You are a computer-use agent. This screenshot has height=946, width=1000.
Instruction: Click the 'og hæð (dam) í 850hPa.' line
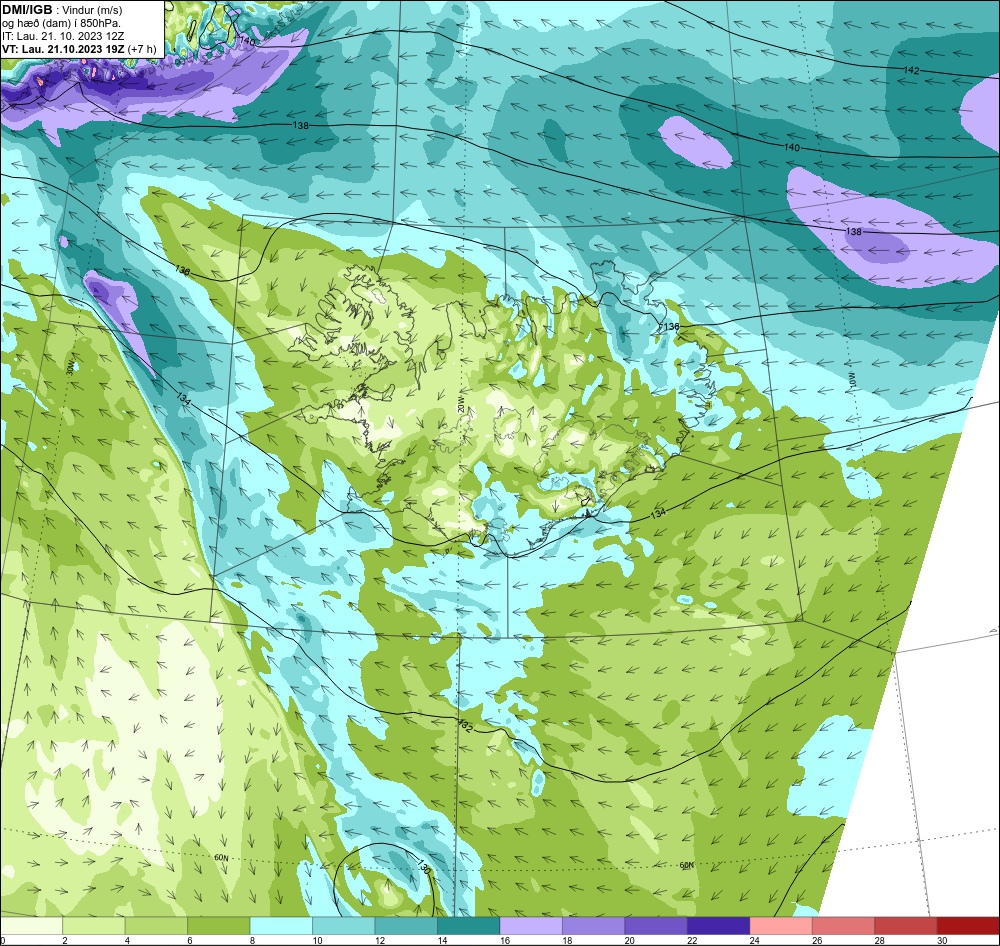tap(61, 23)
